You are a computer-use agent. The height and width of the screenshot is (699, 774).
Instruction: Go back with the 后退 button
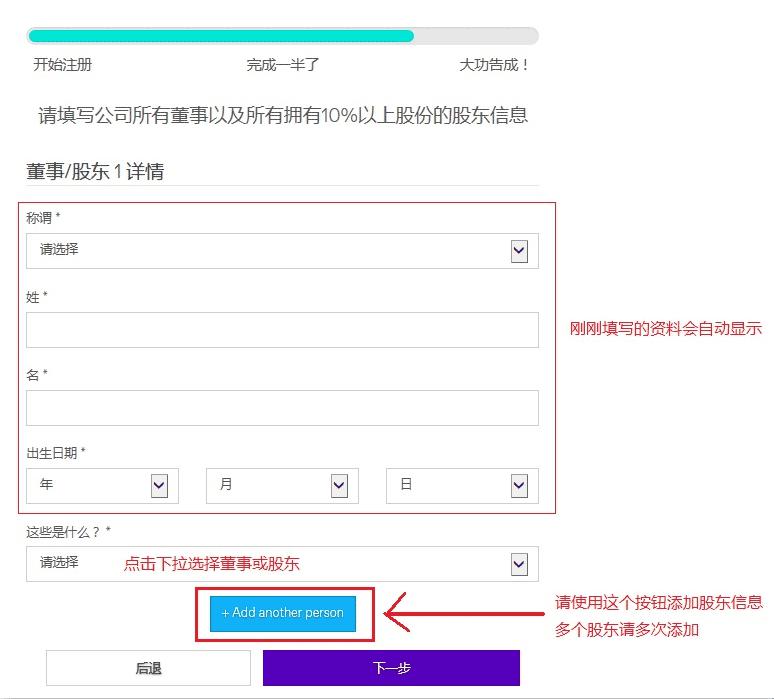pos(148,668)
